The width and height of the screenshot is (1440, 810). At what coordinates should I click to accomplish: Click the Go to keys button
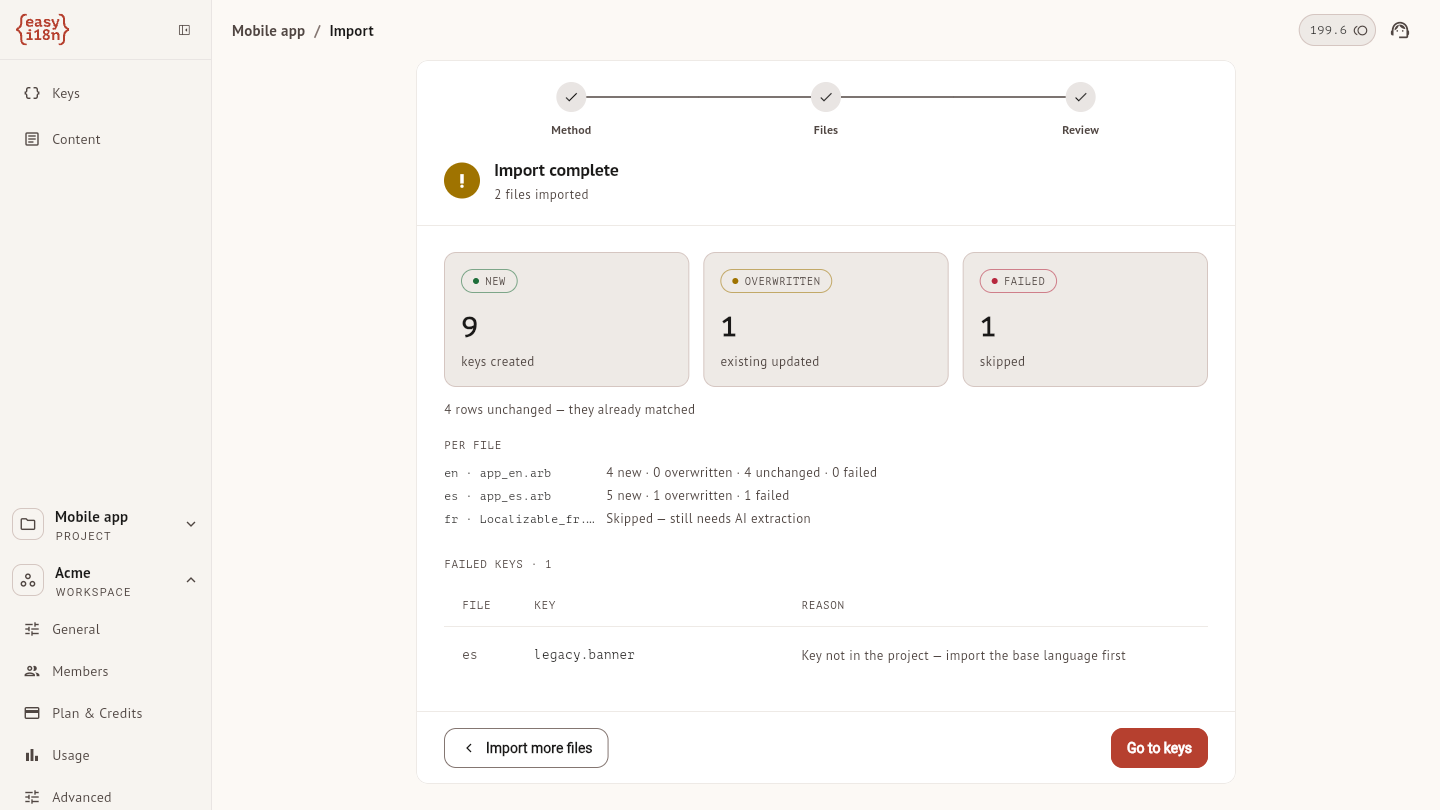(1159, 748)
